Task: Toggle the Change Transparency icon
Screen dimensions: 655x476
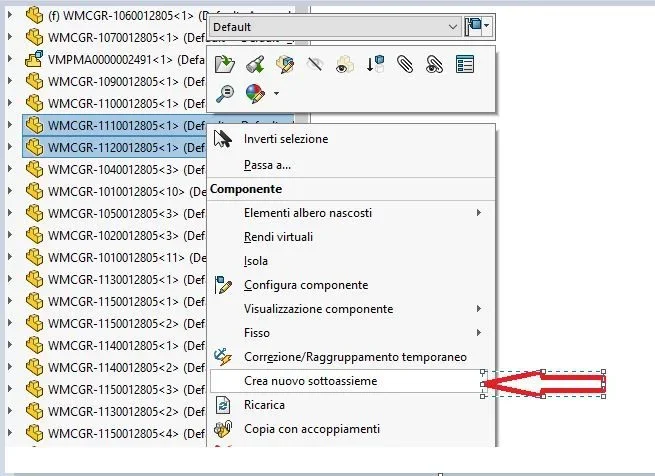Action: pyautogui.click(x=345, y=65)
